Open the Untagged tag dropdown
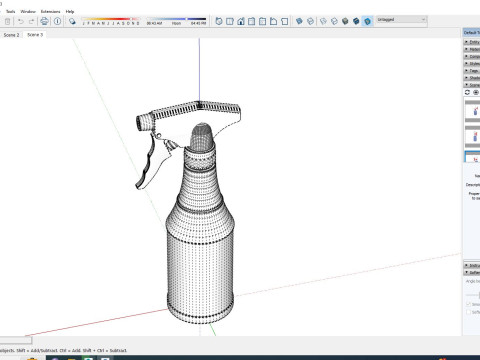This screenshot has width=480, height=360. tap(401, 20)
